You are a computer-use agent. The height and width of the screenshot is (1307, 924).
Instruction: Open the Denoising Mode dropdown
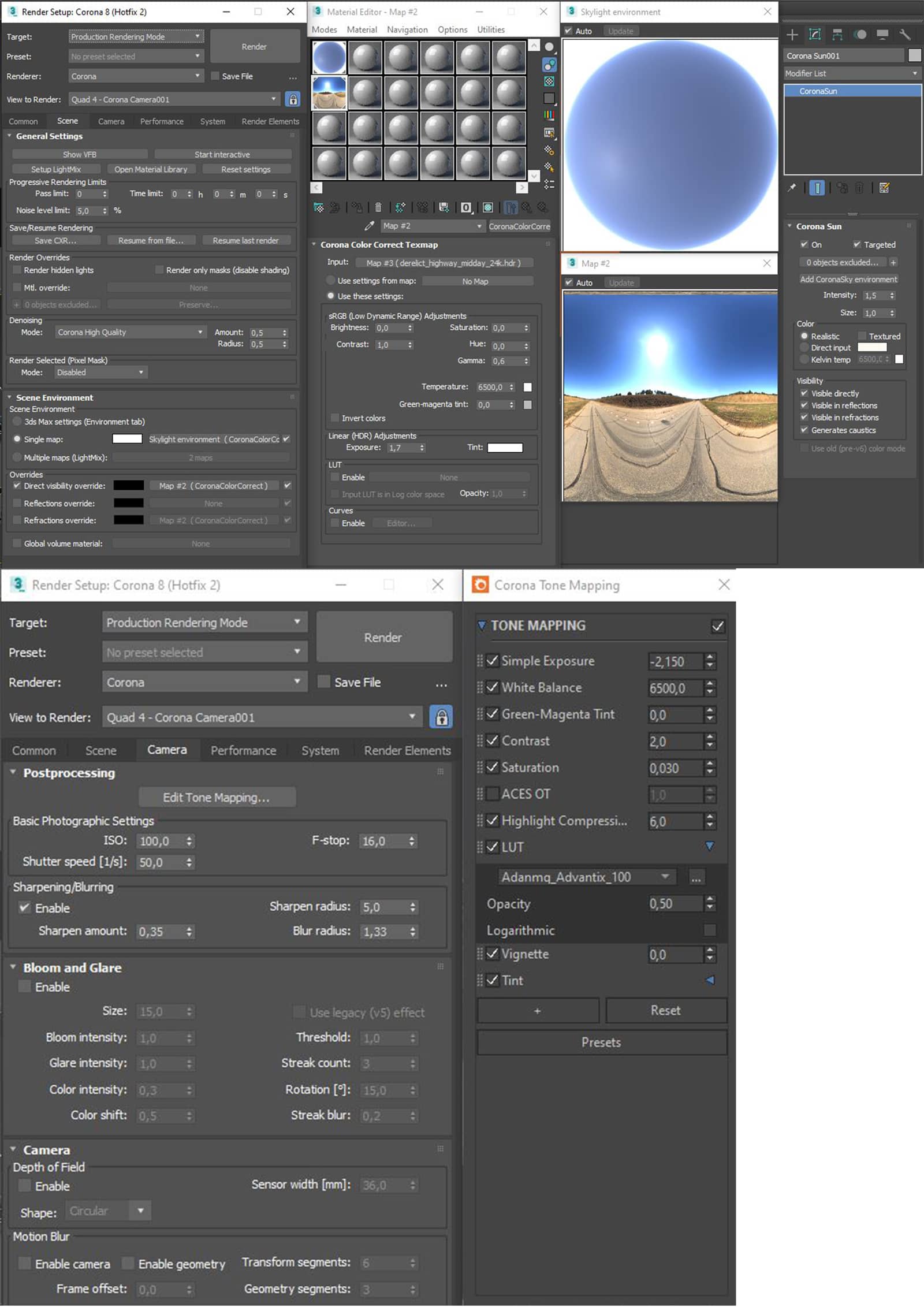click(x=130, y=332)
